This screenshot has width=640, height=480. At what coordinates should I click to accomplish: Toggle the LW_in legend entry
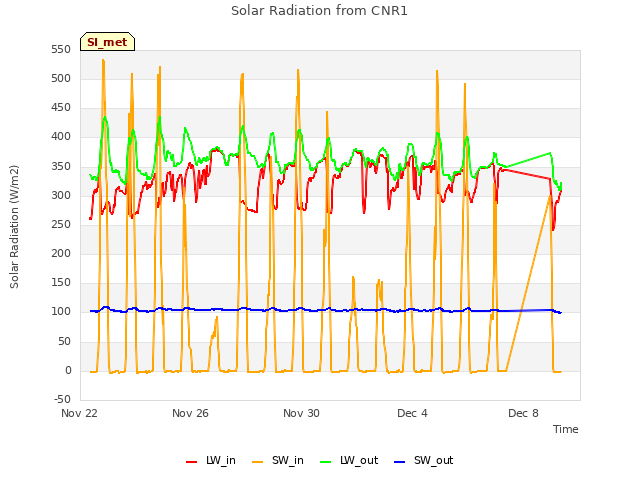pyautogui.click(x=211, y=460)
